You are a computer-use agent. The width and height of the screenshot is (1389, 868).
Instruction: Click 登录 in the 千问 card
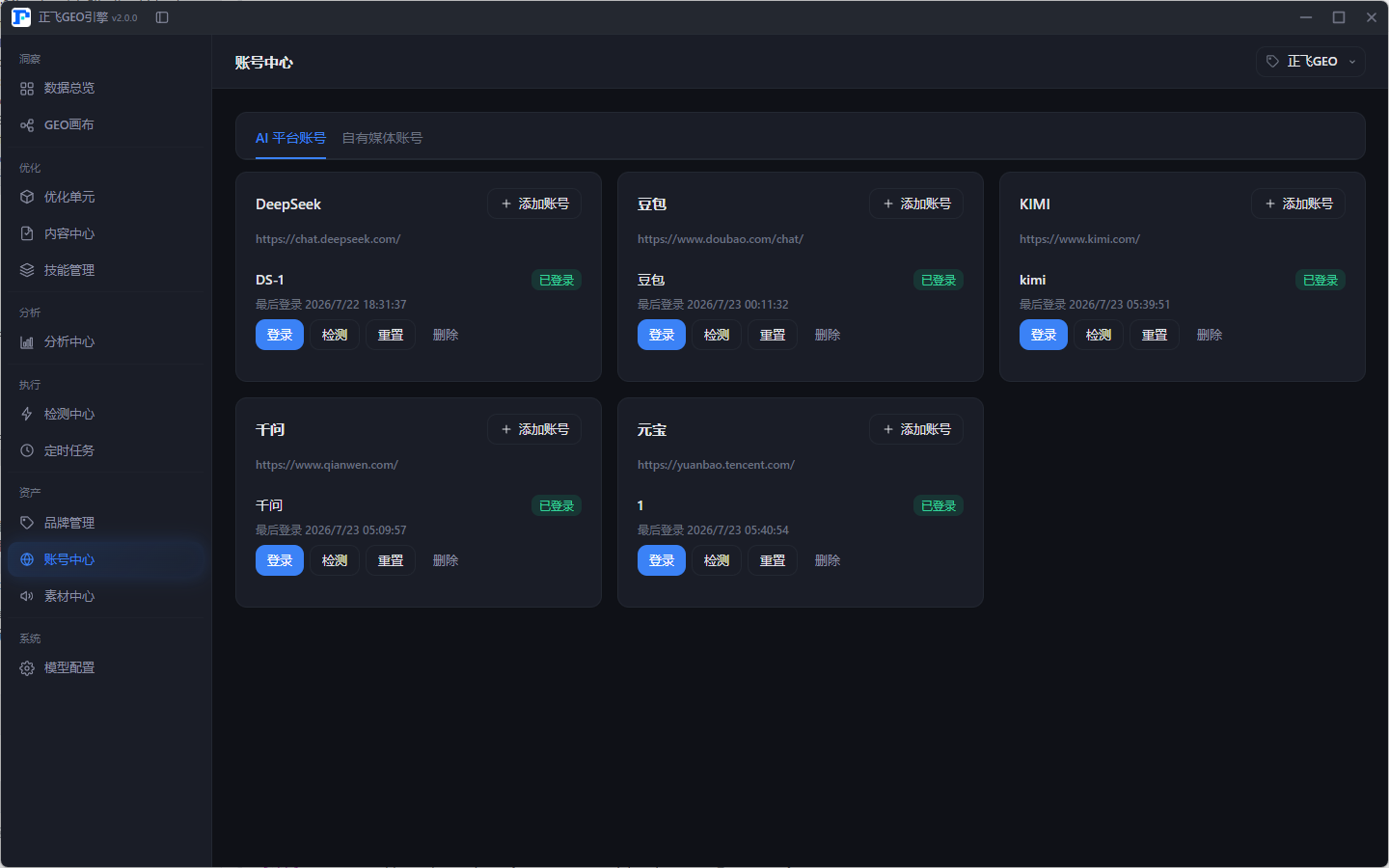[280, 560]
